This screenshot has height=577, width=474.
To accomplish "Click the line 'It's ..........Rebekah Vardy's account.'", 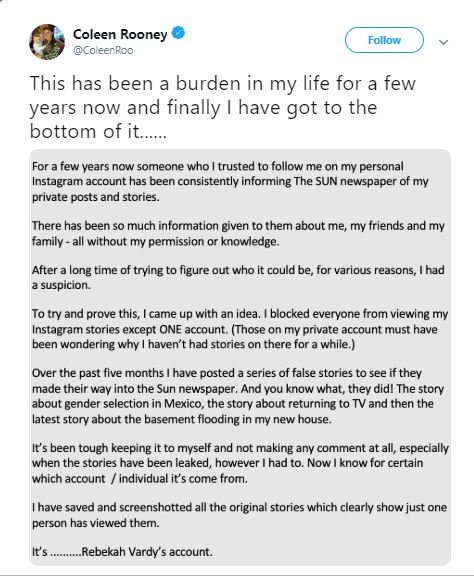I will point(122,552).
